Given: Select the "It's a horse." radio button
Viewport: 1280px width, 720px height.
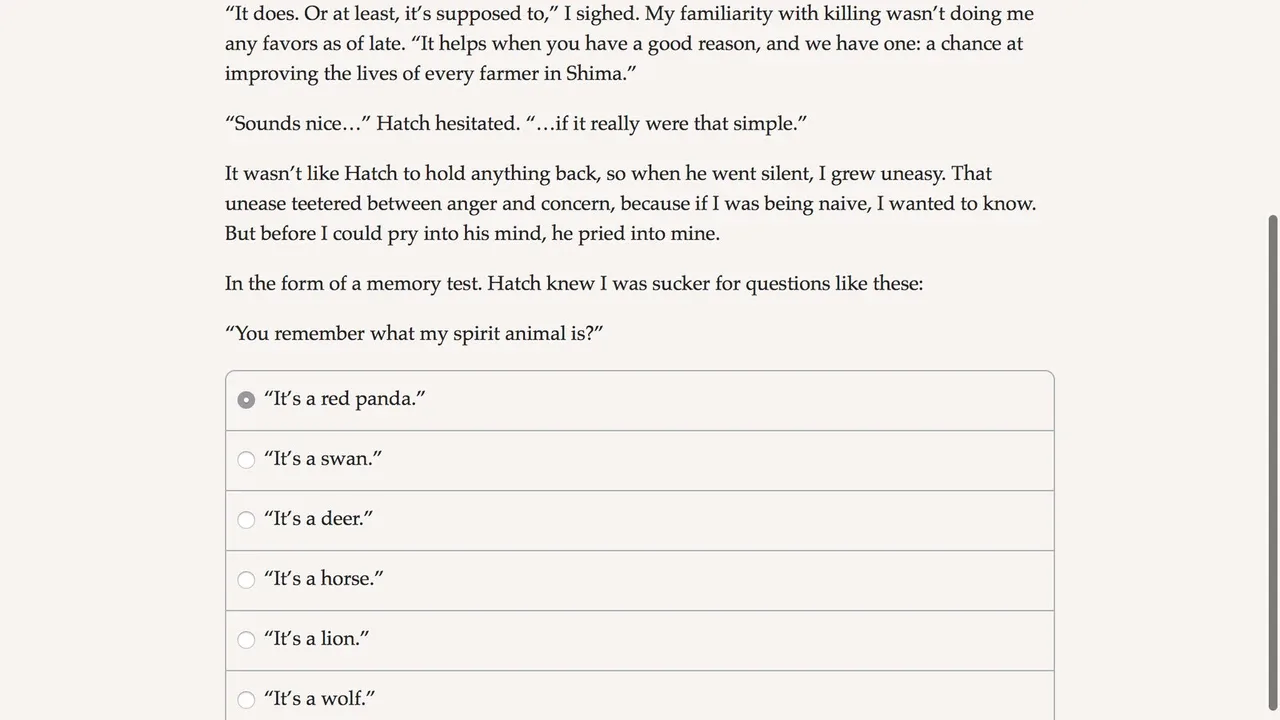Looking at the screenshot, I should [246, 580].
